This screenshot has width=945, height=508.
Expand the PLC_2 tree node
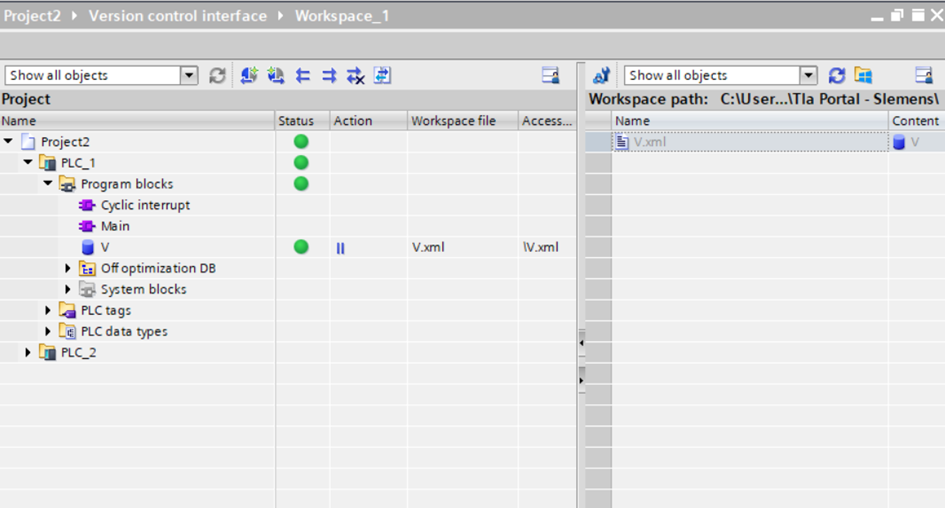point(28,353)
